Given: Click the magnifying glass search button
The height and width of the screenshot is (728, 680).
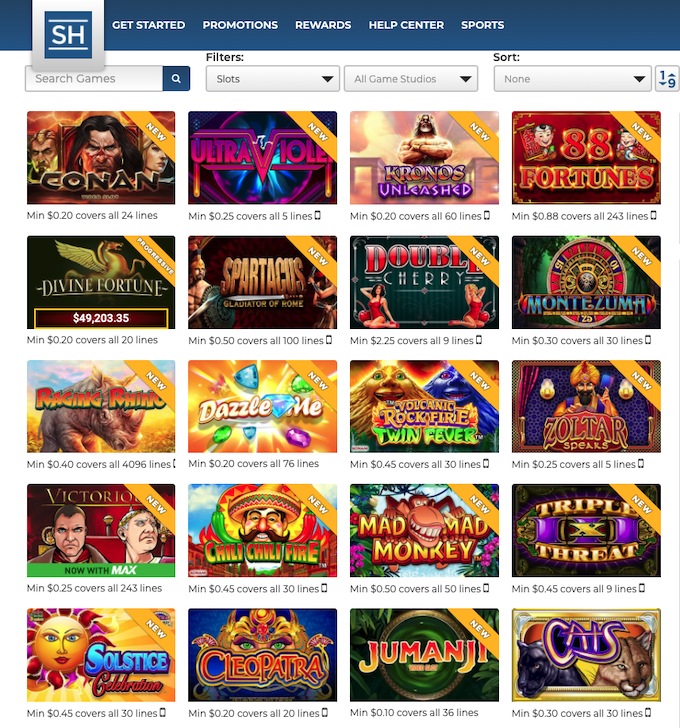Looking at the screenshot, I should click(x=176, y=78).
